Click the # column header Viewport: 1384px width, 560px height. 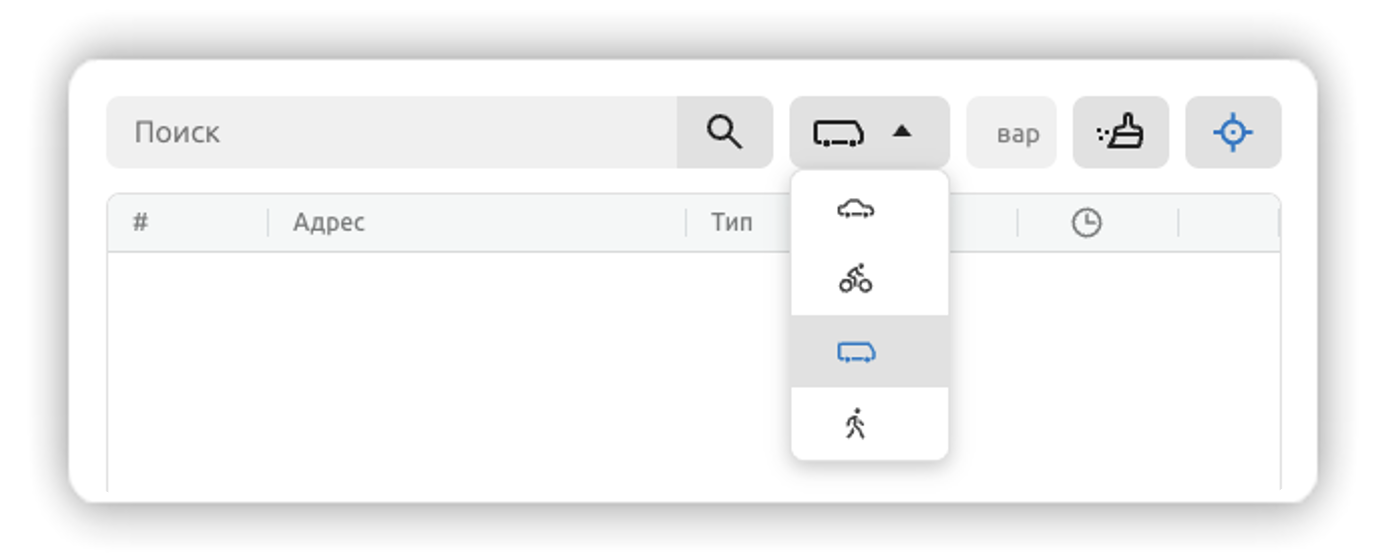[140, 222]
